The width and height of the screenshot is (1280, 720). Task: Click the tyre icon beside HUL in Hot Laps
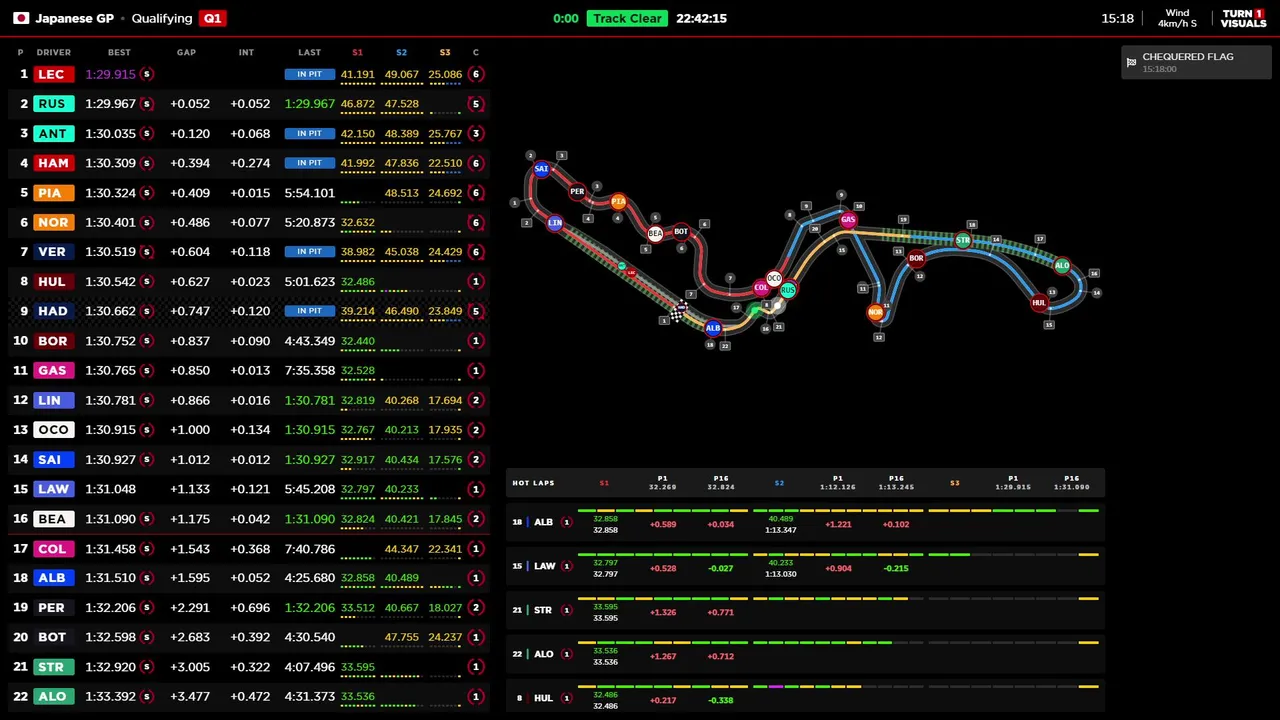pos(566,698)
